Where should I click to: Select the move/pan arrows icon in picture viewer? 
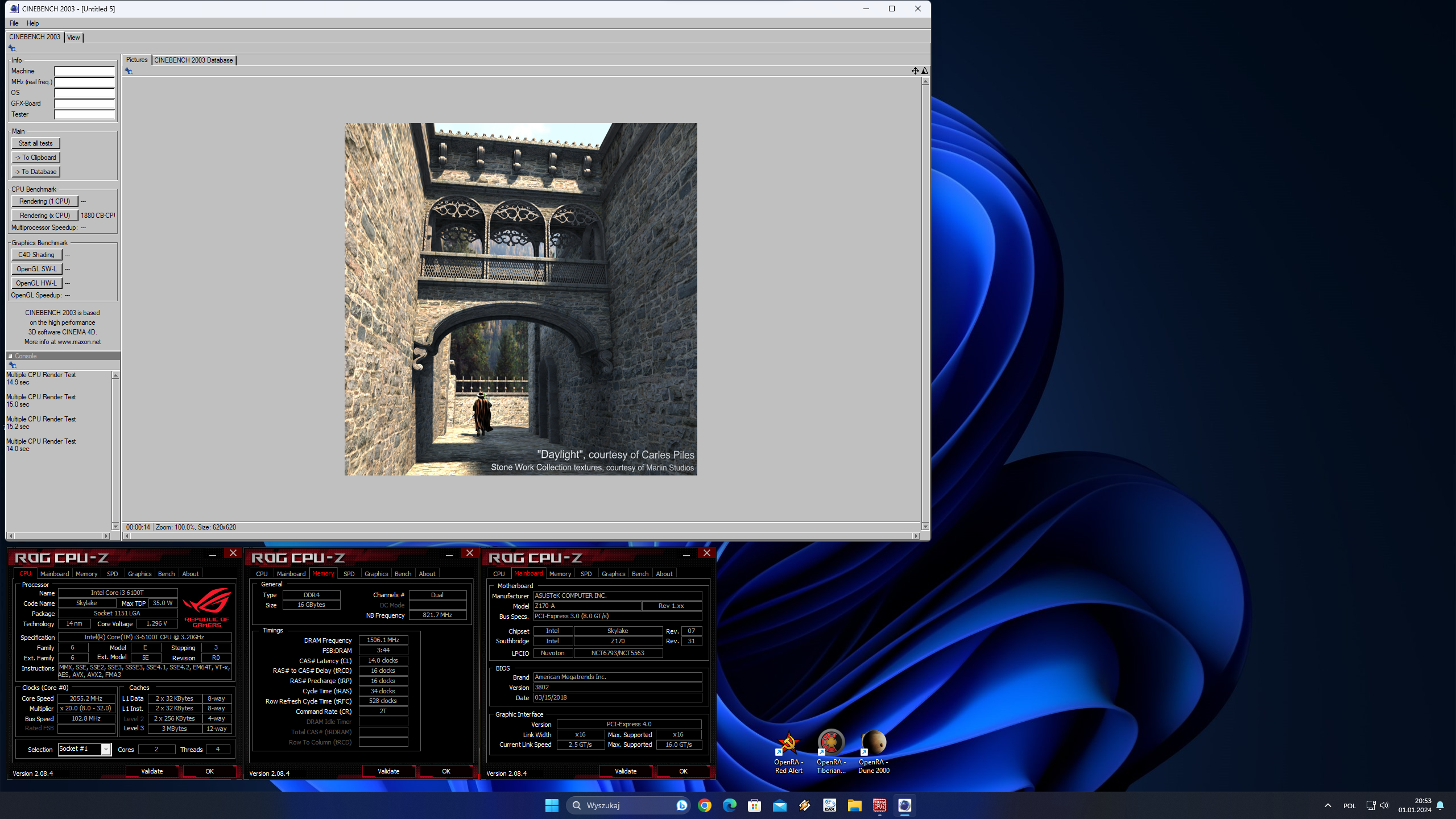coord(915,71)
